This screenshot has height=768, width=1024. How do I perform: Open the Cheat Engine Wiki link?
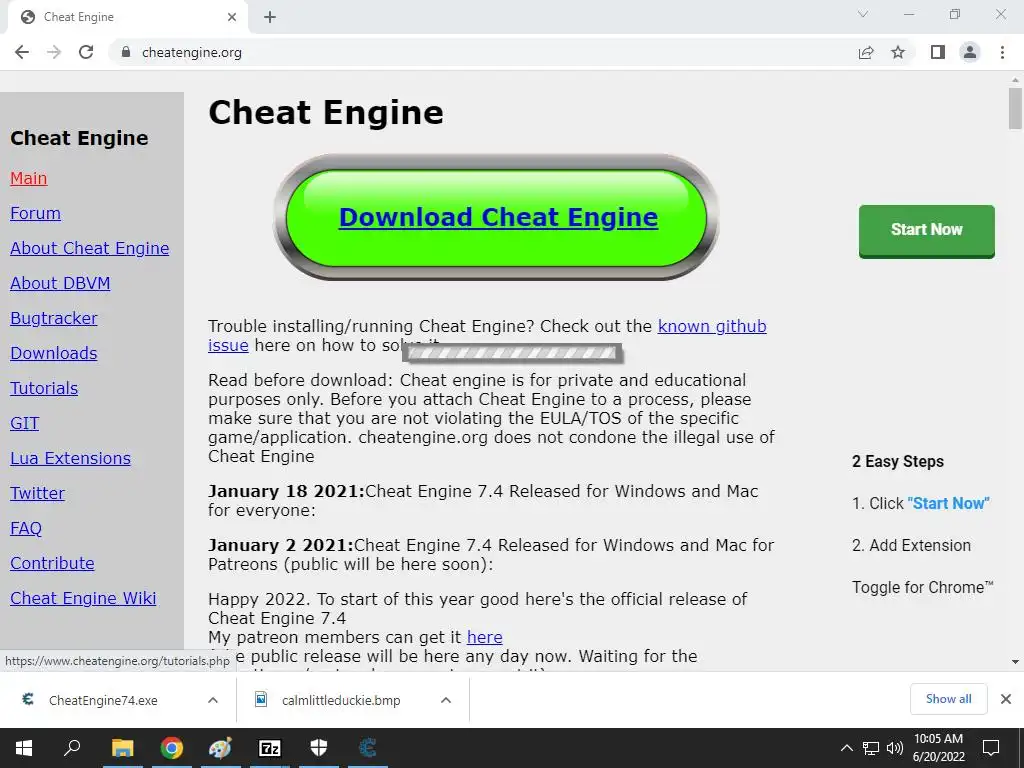83,598
